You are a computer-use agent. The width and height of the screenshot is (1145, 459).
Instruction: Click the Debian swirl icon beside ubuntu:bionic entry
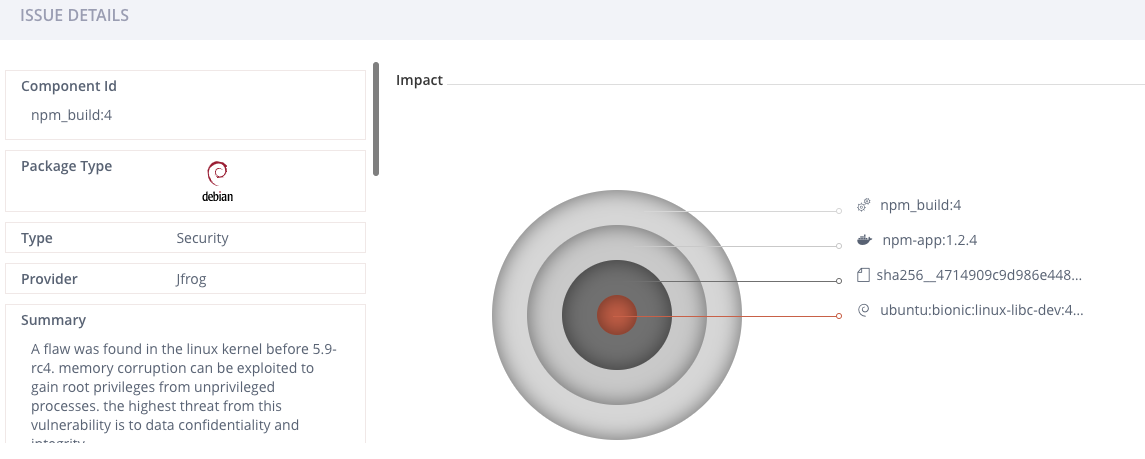(x=864, y=311)
